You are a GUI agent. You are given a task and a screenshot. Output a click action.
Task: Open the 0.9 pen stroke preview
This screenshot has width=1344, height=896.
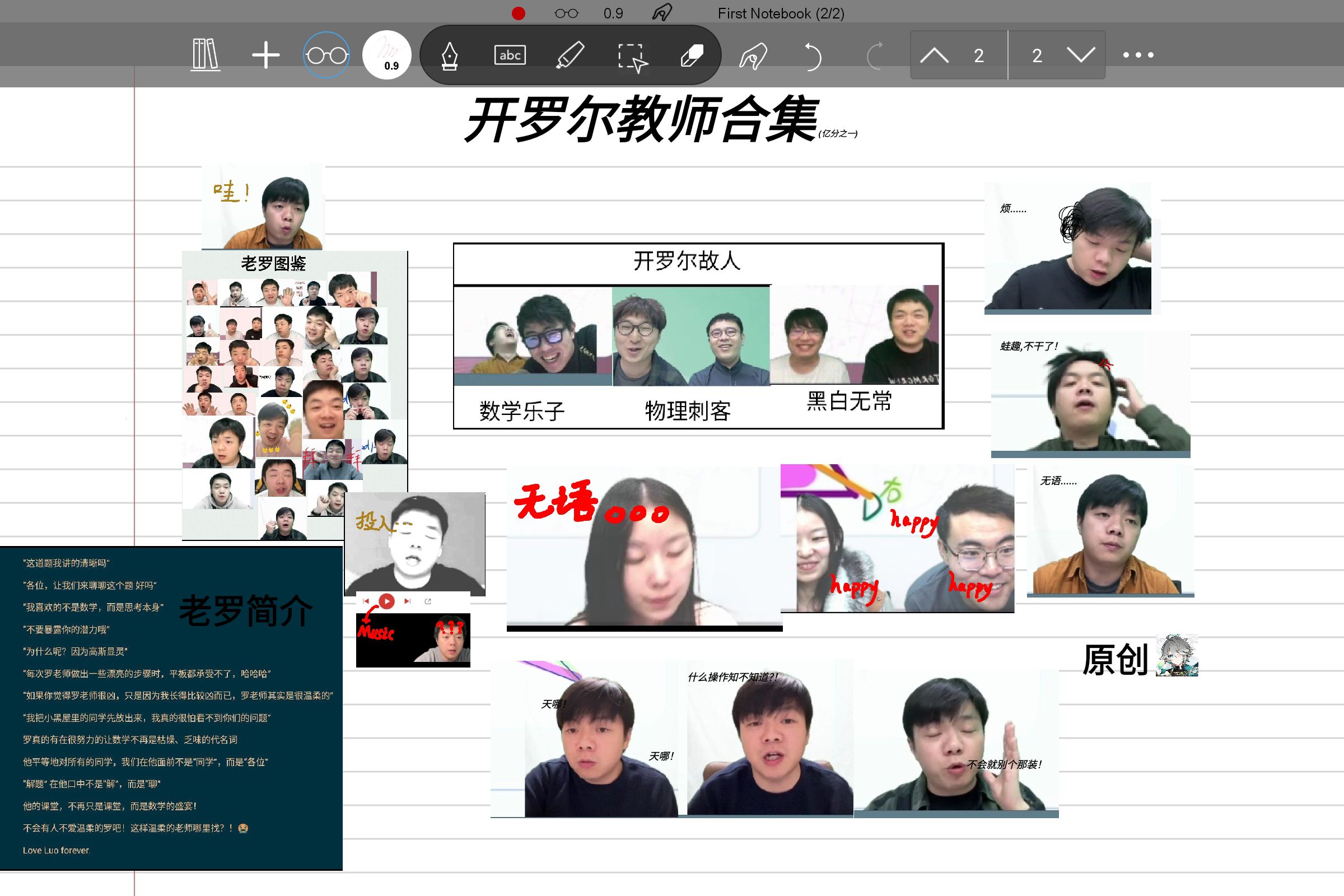[387, 55]
